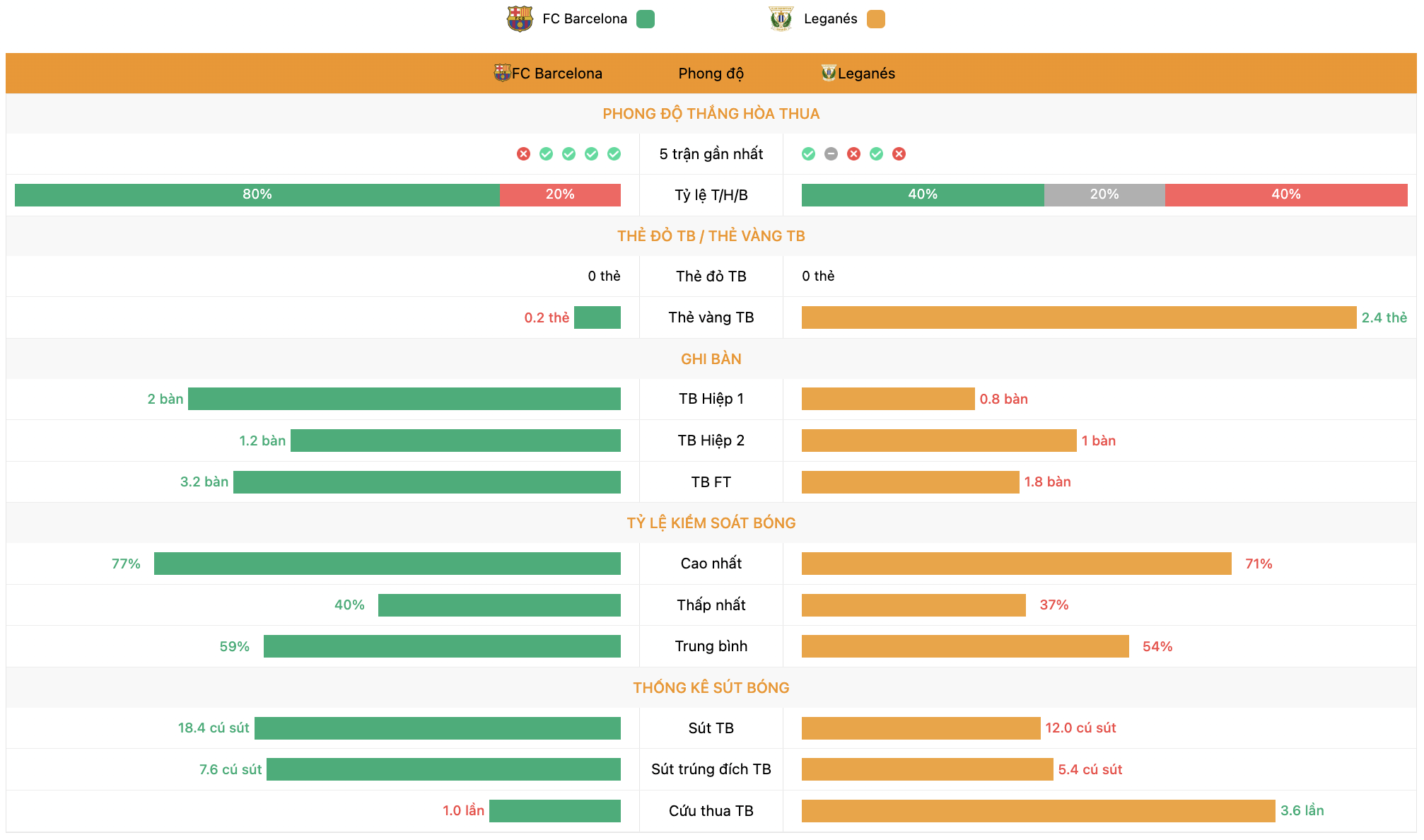Click the GHI BÀN section heading
The image size is (1424, 840).
click(x=711, y=359)
